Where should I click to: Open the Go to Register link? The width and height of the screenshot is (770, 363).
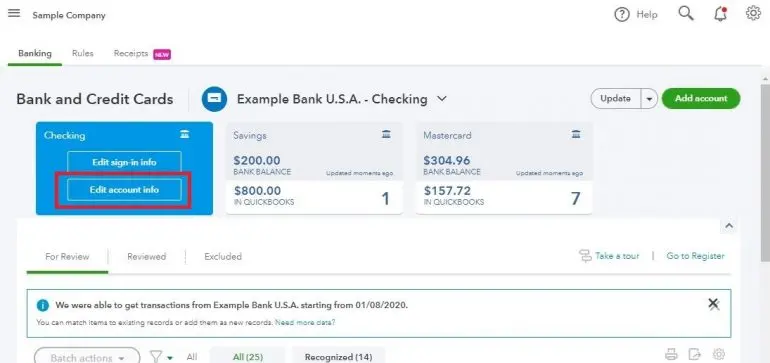coord(695,256)
